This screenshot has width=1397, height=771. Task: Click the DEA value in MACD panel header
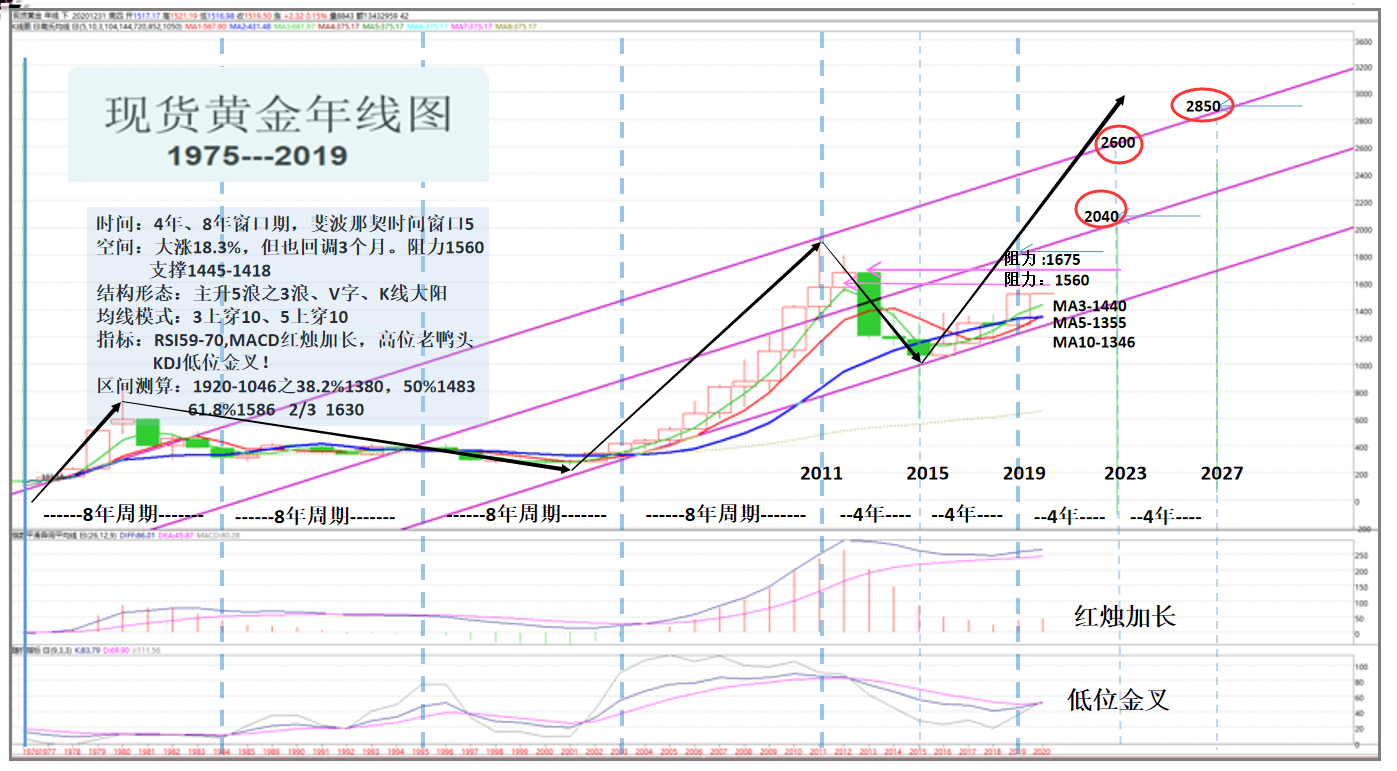pyautogui.click(x=176, y=535)
